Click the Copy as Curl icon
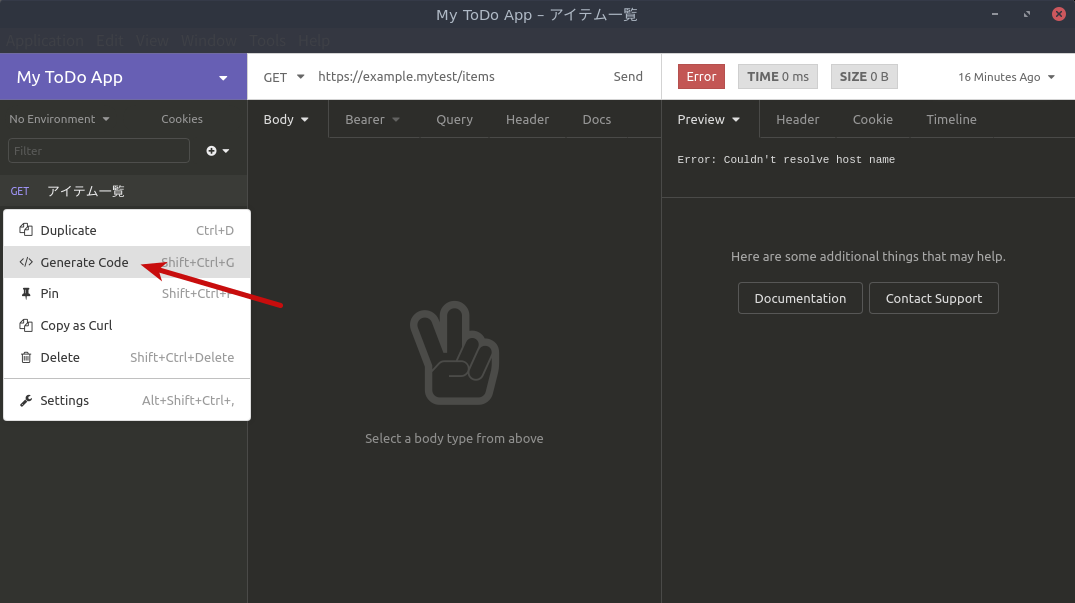1075x603 pixels. point(26,326)
